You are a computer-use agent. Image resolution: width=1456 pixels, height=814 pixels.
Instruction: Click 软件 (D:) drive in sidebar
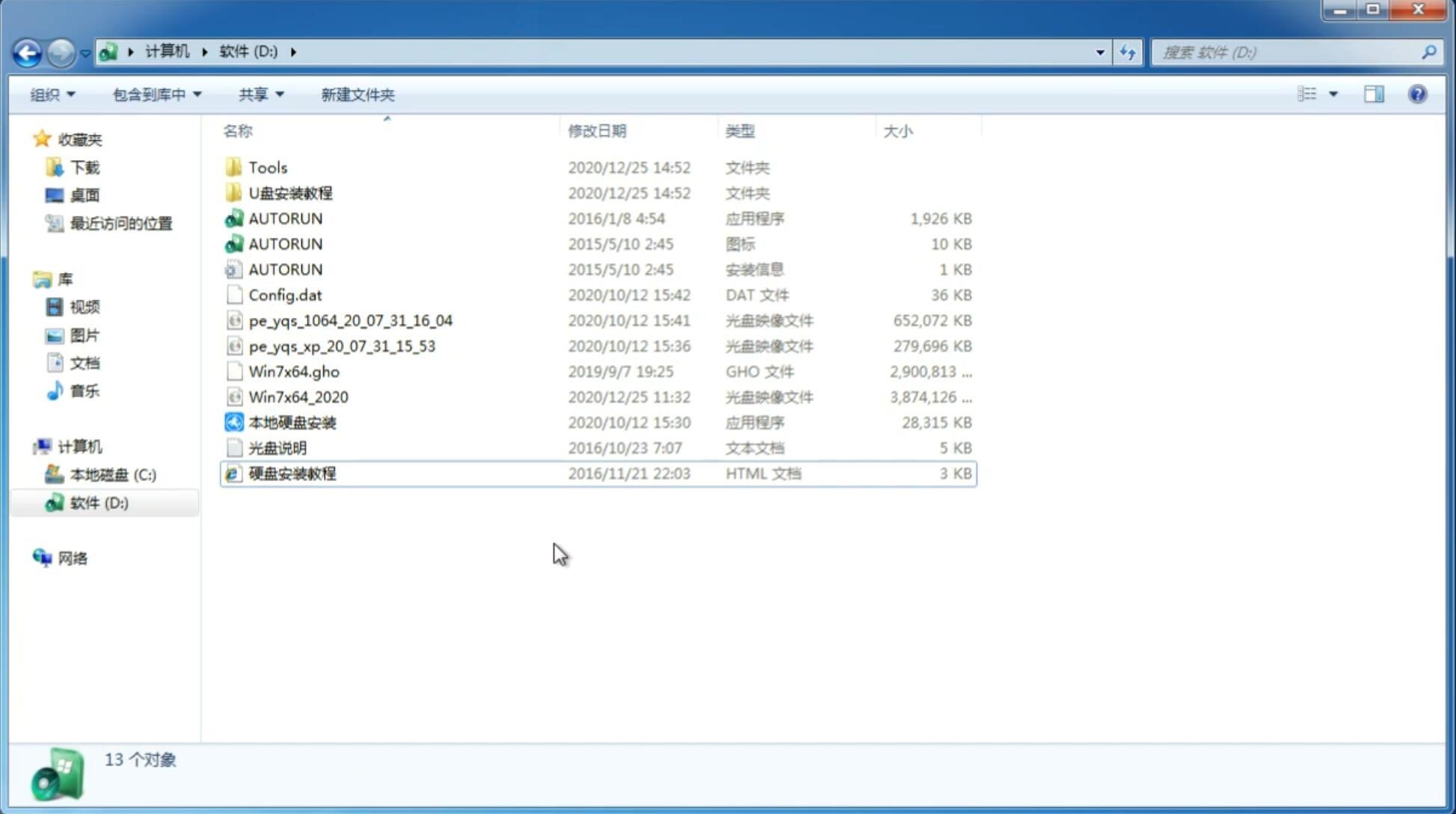click(99, 503)
